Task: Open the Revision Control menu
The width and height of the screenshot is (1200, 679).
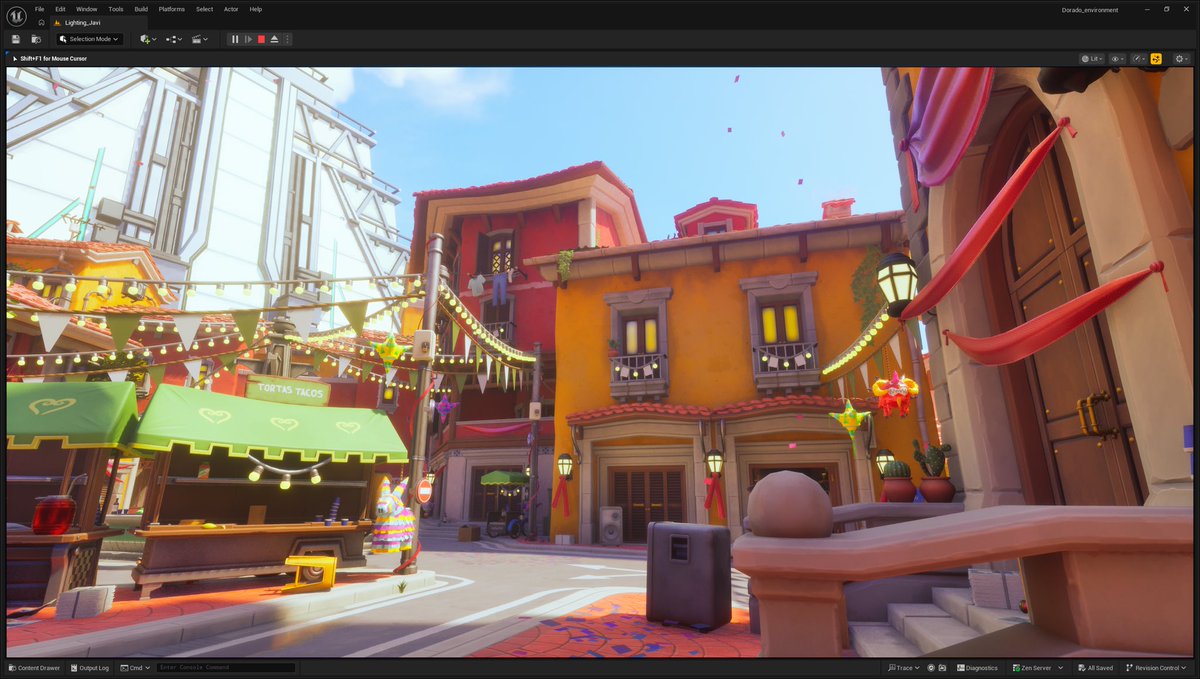Action: (1158, 668)
